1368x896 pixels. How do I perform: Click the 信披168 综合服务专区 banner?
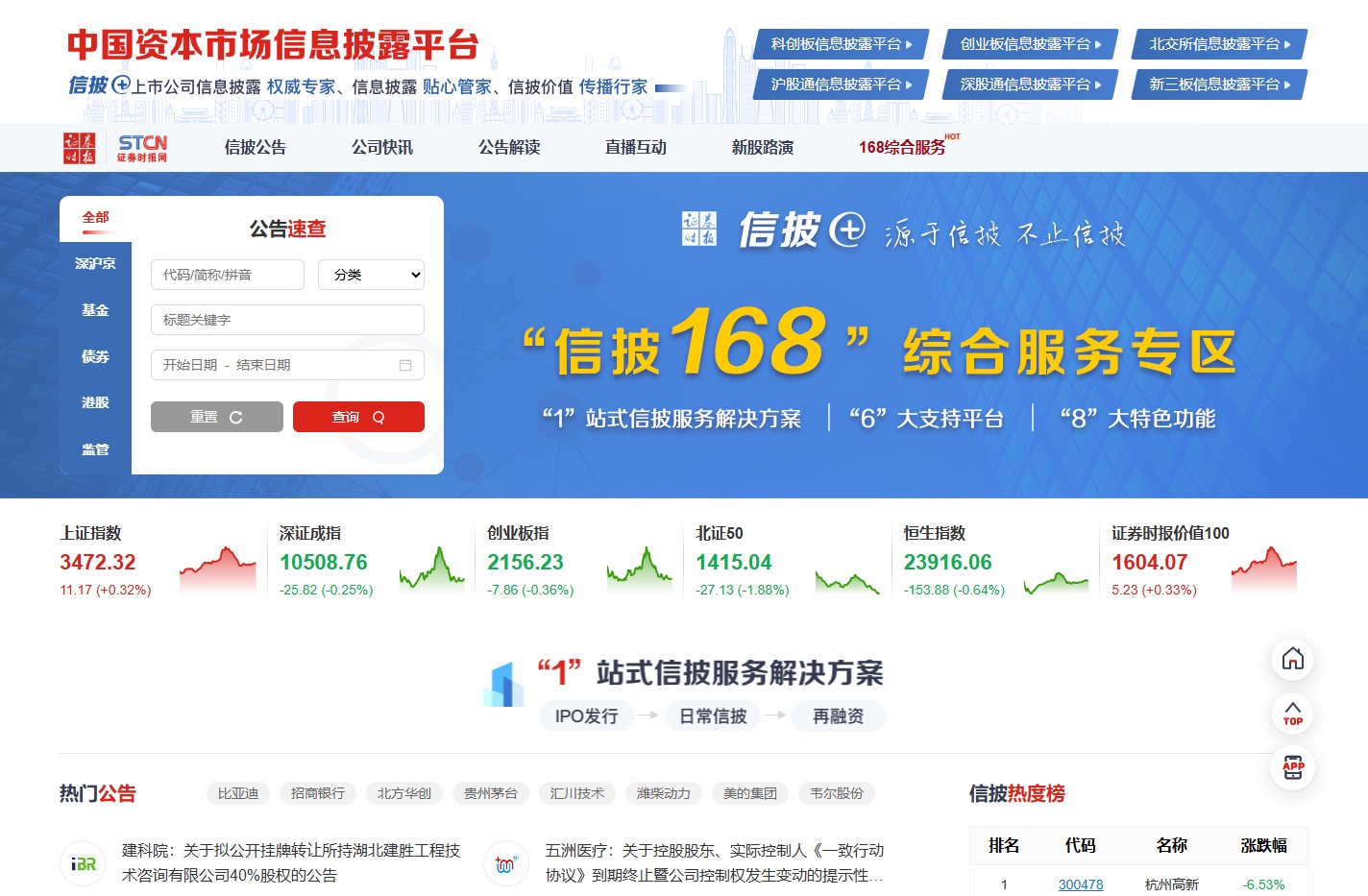pyautogui.click(x=879, y=342)
